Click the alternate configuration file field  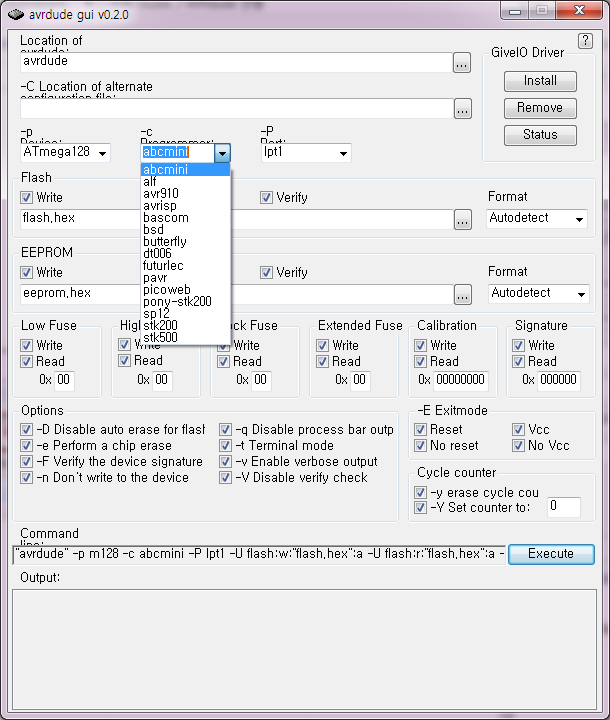click(x=236, y=108)
